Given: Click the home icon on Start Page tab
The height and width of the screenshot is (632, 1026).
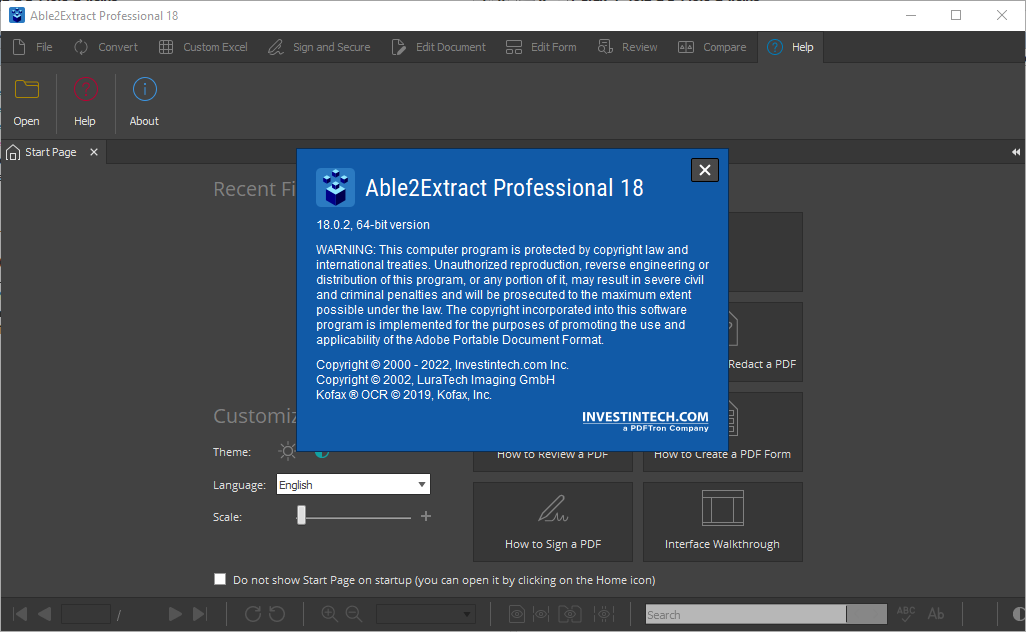Looking at the screenshot, I should [12, 152].
